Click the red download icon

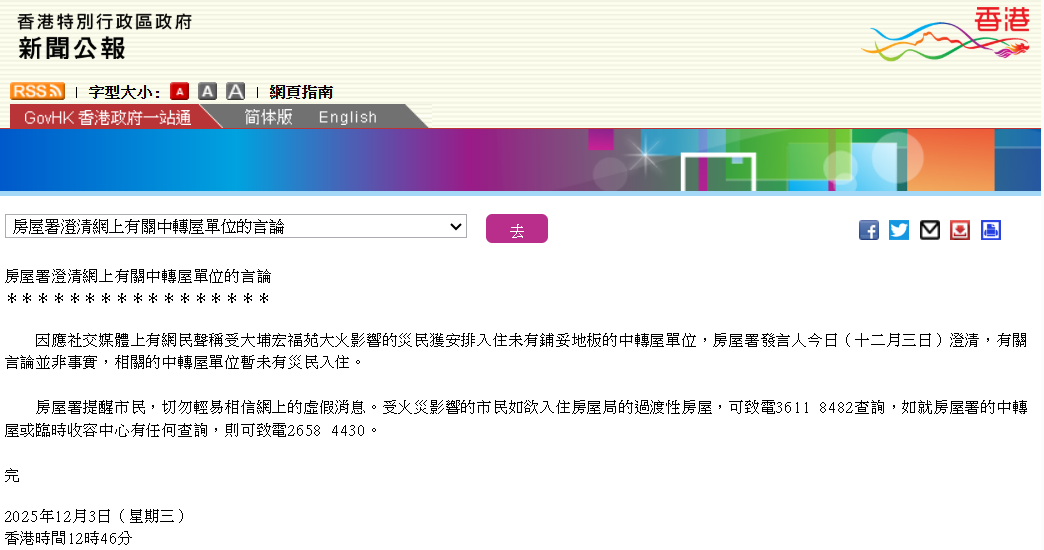[960, 230]
